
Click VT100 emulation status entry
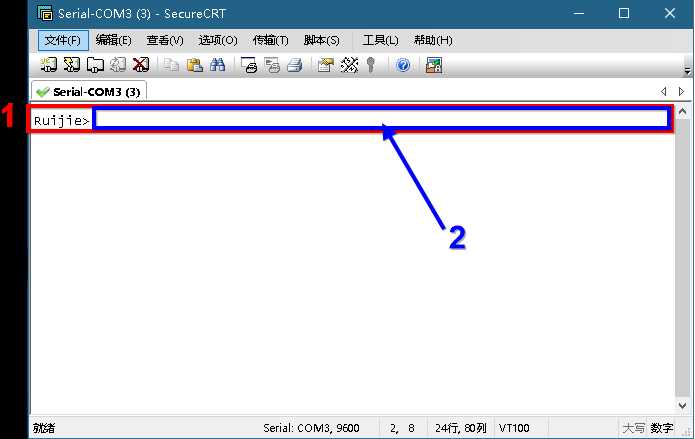[514, 428]
